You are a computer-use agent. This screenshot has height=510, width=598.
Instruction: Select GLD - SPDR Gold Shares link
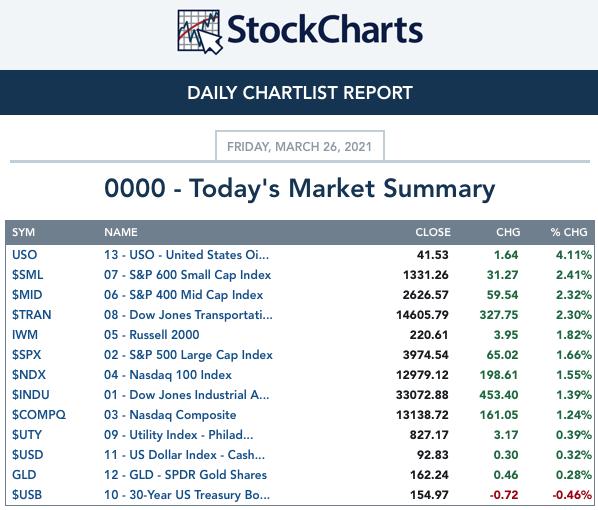coord(185,475)
